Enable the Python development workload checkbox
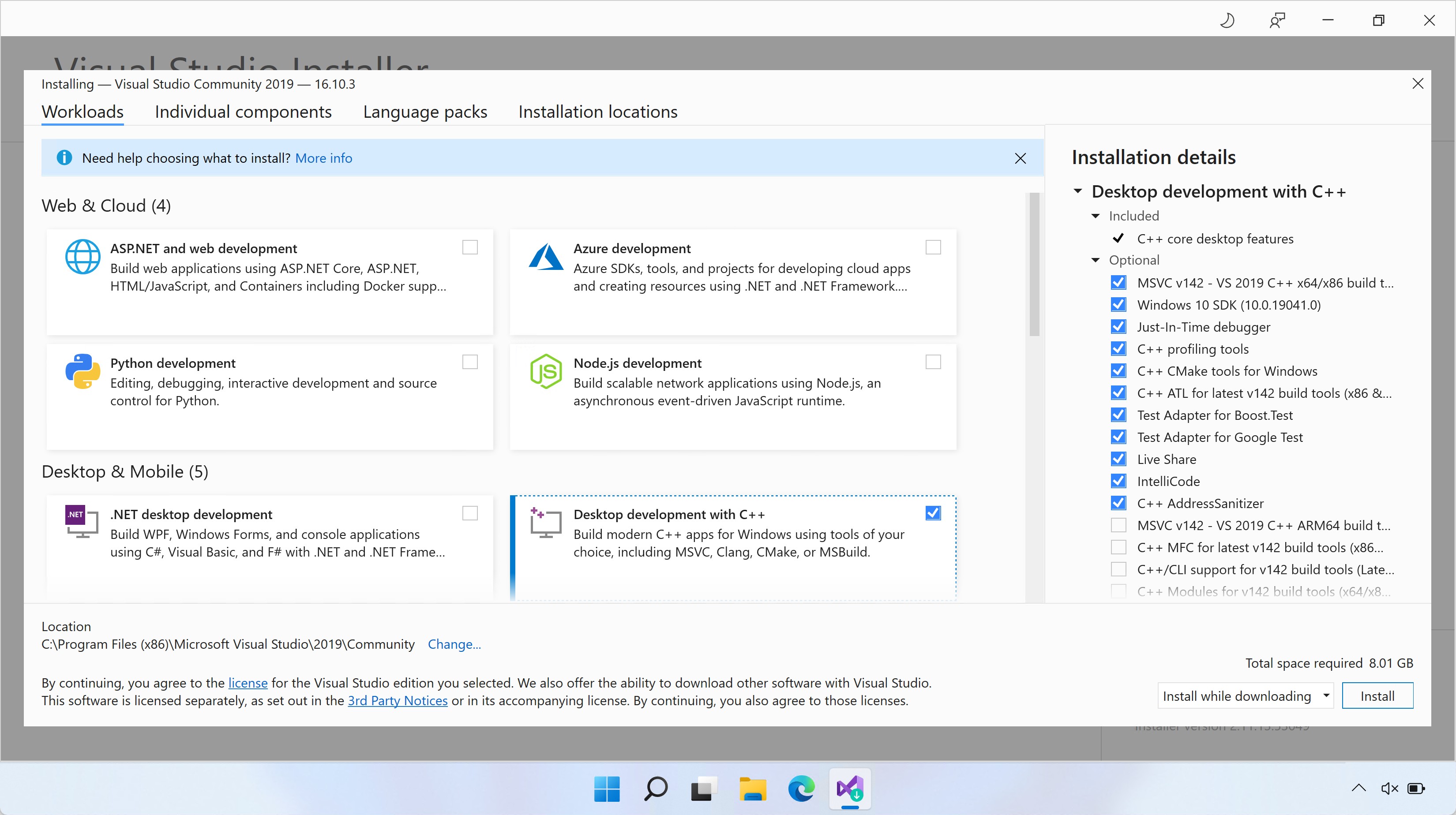This screenshot has height=815, width=1456. point(470,362)
